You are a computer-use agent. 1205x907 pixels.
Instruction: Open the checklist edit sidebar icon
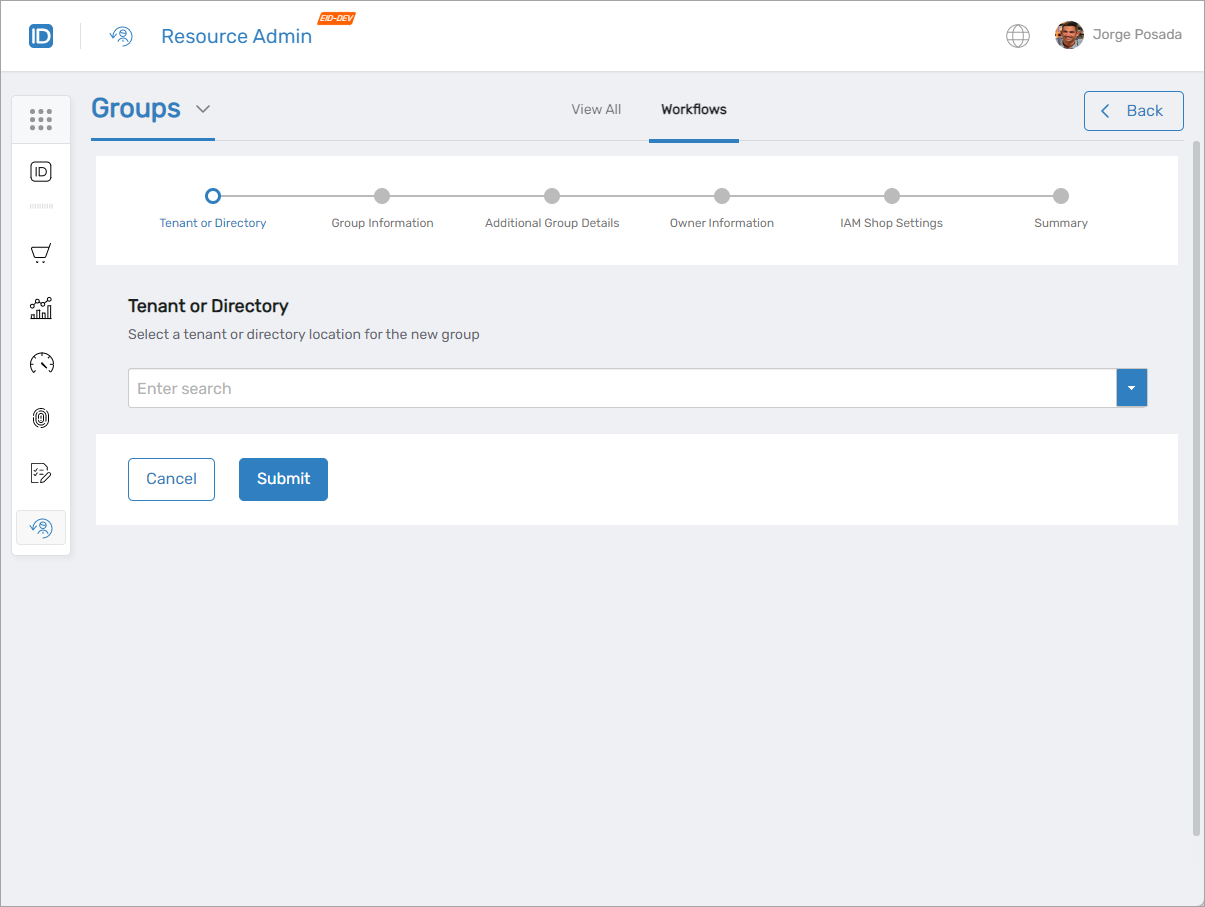[x=41, y=473]
